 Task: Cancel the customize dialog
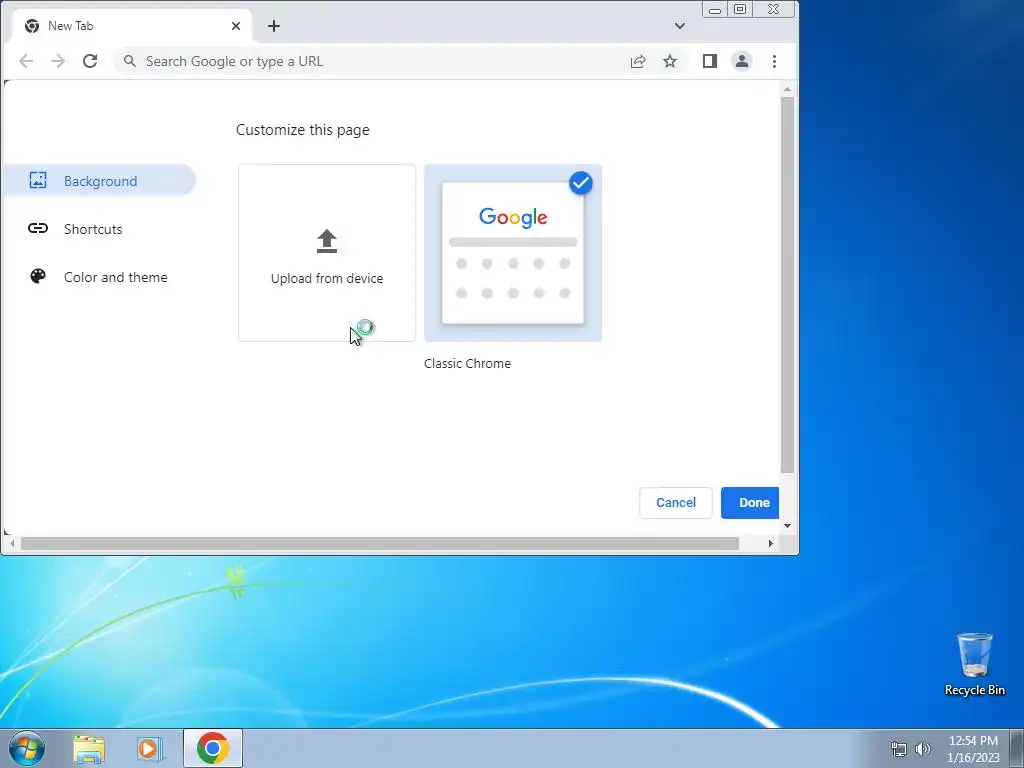[676, 503]
